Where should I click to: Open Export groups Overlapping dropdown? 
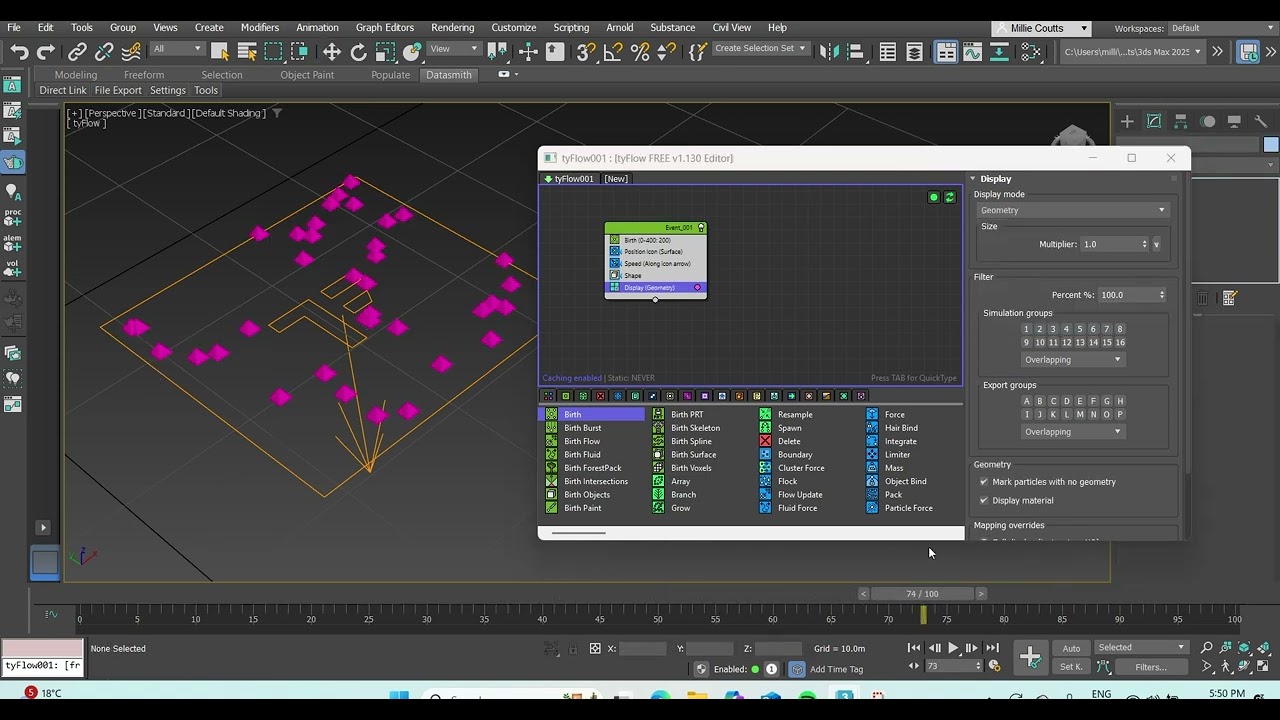(1072, 431)
